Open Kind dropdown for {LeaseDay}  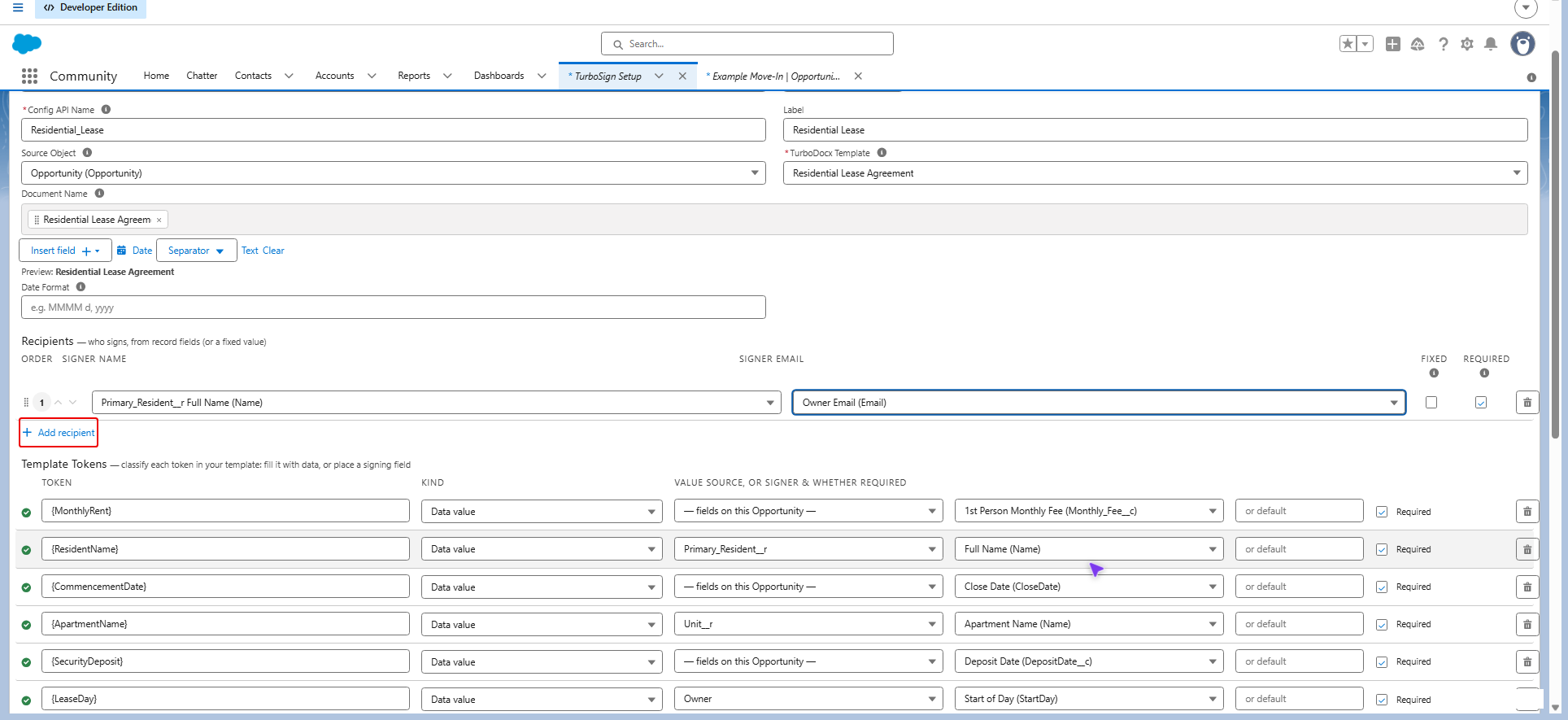(x=541, y=700)
